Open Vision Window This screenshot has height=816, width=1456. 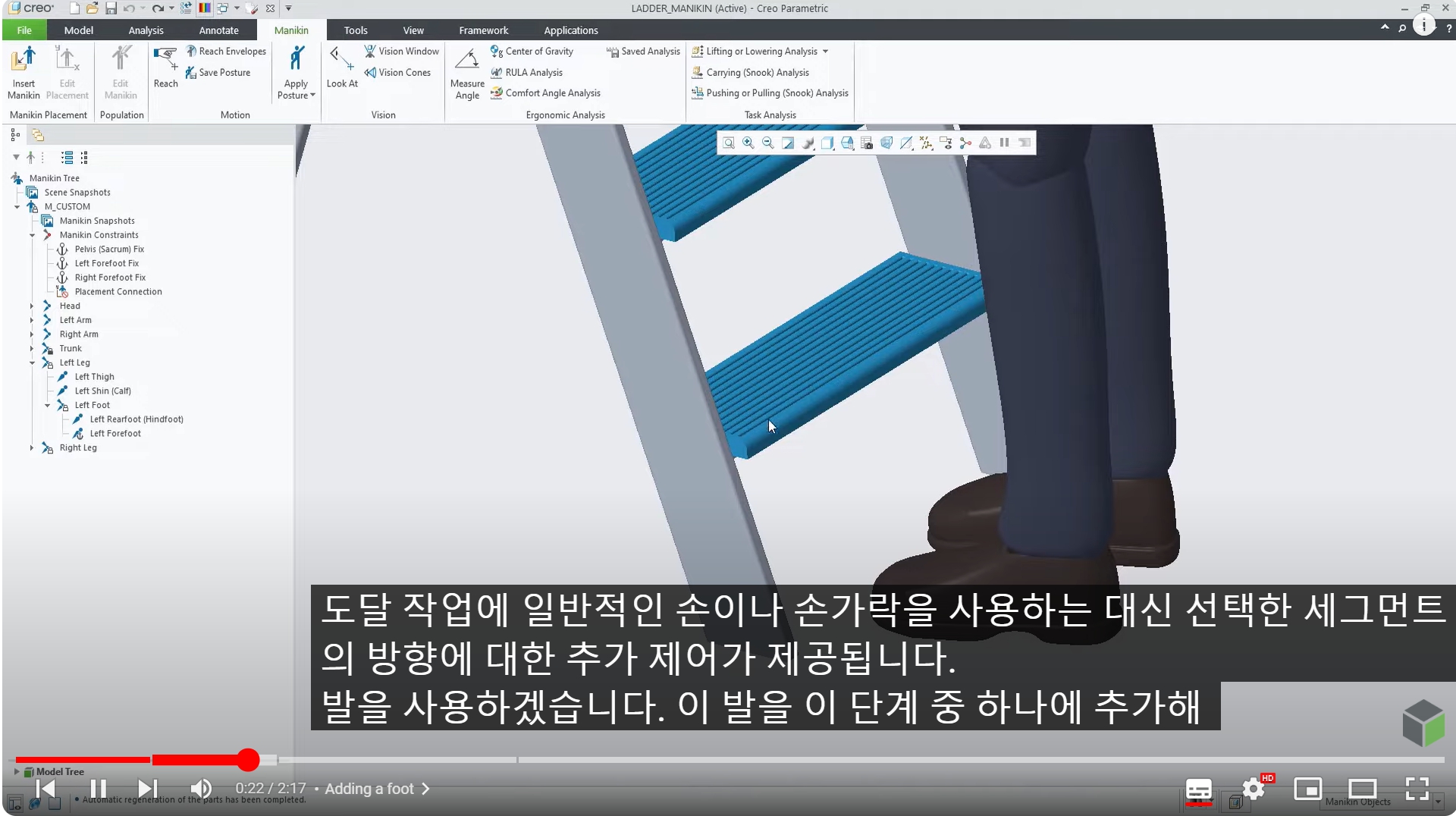click(402, 51)
